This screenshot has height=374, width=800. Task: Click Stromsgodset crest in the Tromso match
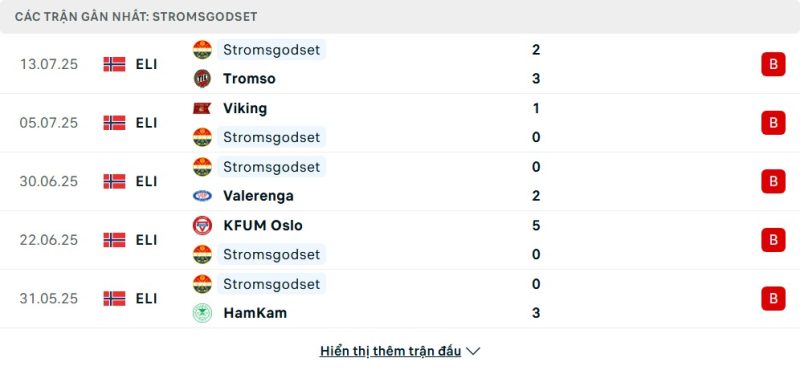point(202,49)
